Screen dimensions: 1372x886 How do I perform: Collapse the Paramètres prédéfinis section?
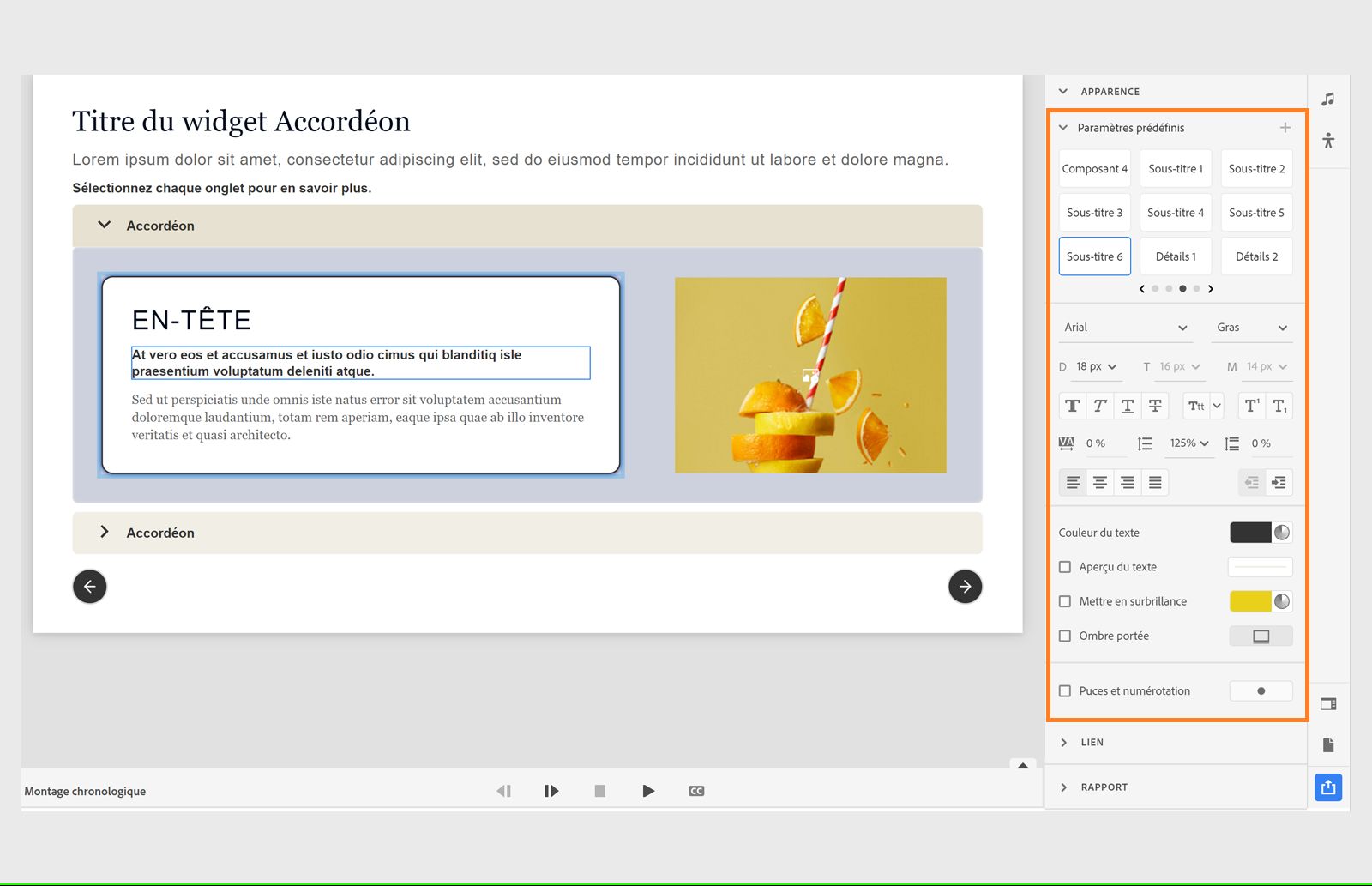pyautogui.click(x=1063, y=128)
